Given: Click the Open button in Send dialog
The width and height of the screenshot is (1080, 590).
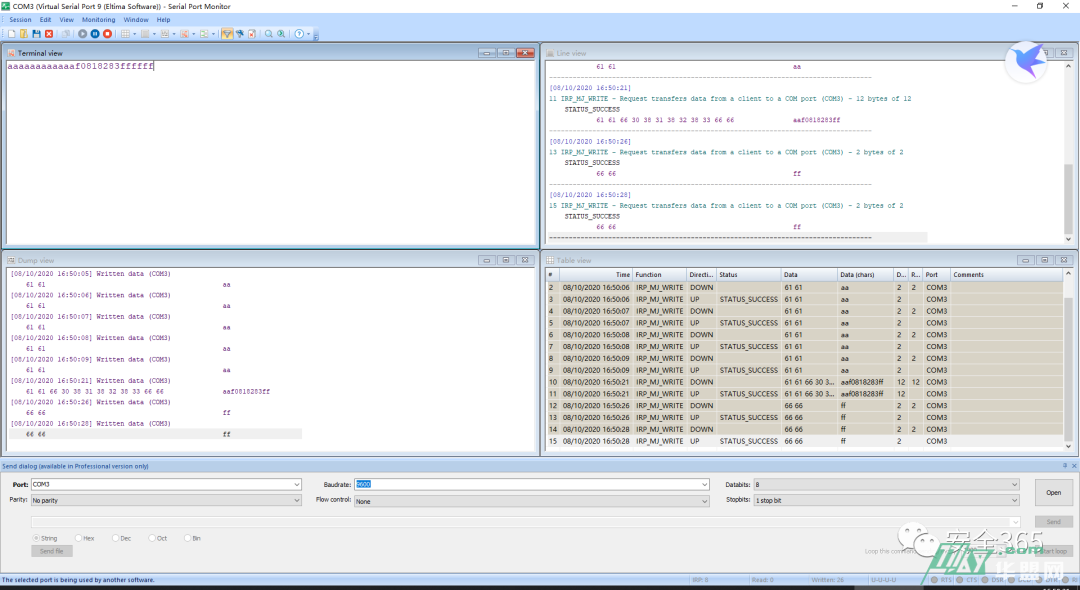Looking at the screenshot, I should pyautogui.click(x=1053, y=492).
